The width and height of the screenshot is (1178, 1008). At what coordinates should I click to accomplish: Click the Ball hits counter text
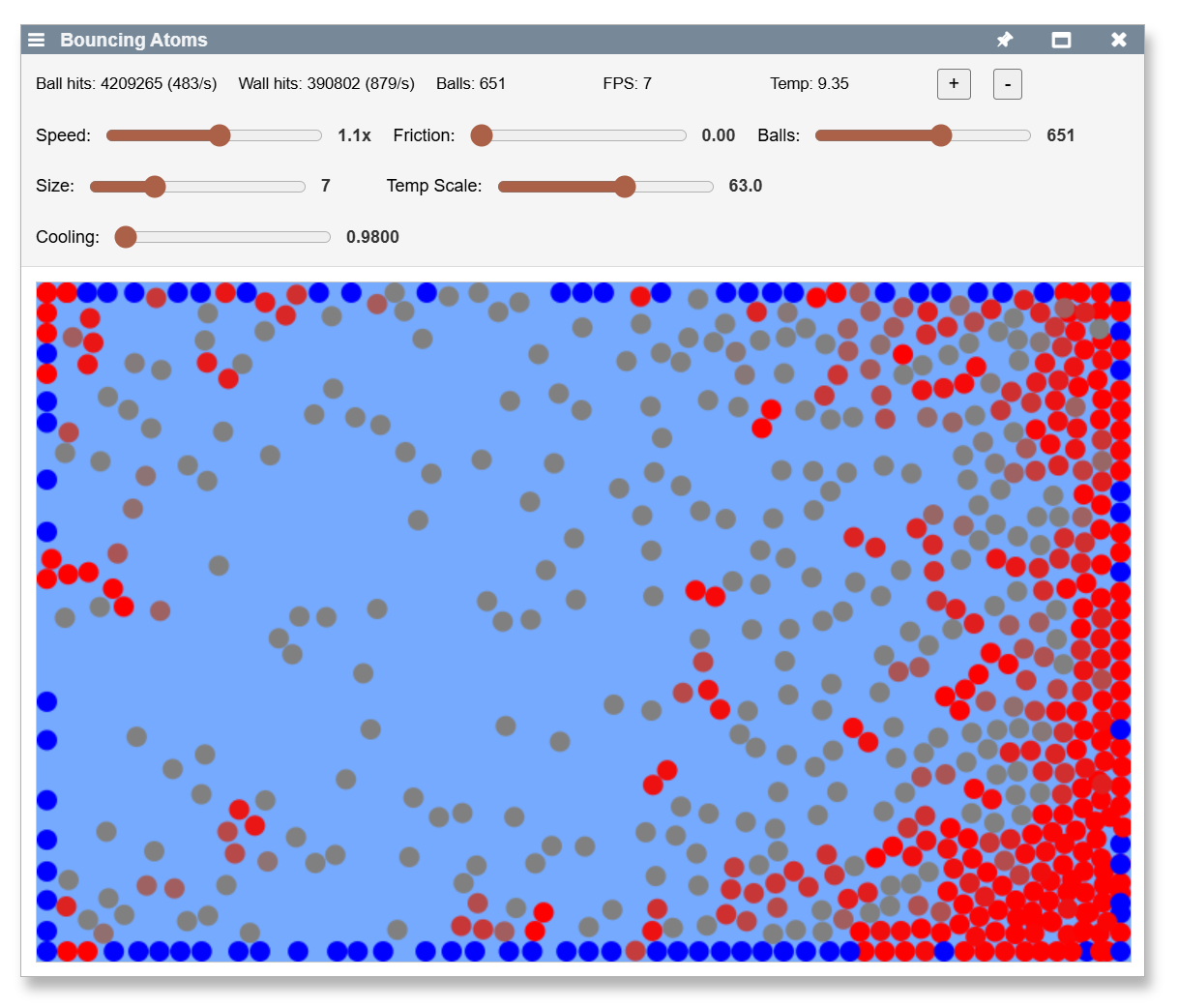126,83
